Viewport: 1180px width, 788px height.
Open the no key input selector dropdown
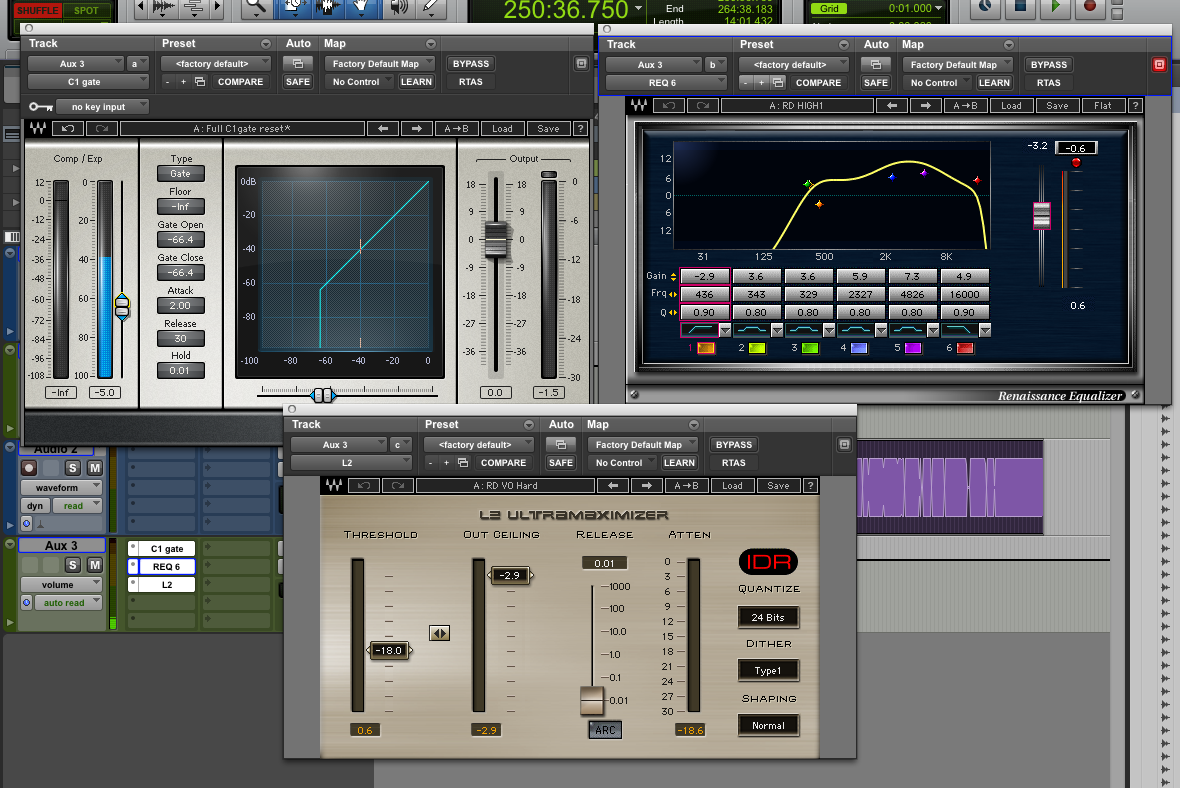(x=104, y=107)
